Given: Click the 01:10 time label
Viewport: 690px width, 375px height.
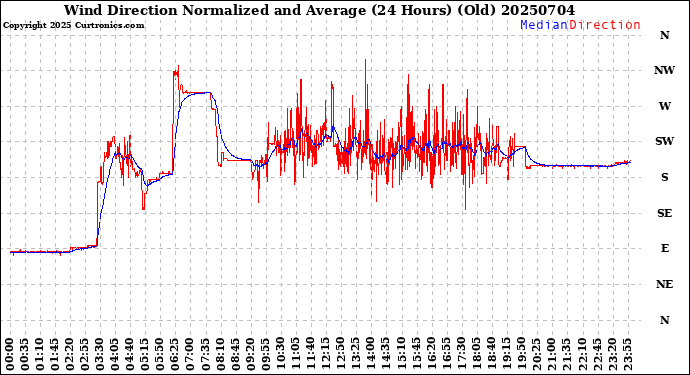Looking at the screenshot, I should click(40, 355).
